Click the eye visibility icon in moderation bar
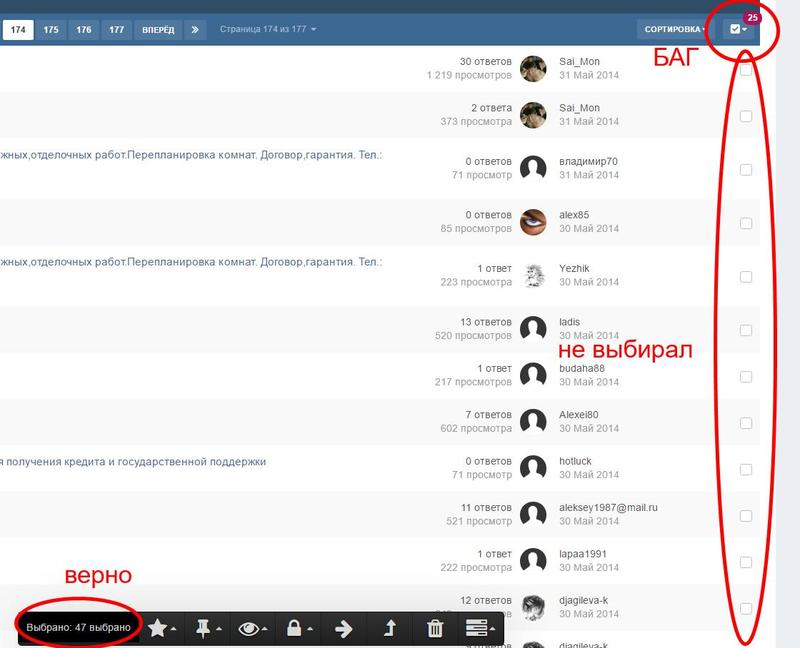The width and height of the screenshot is (800, 648). tap(250, 628)
